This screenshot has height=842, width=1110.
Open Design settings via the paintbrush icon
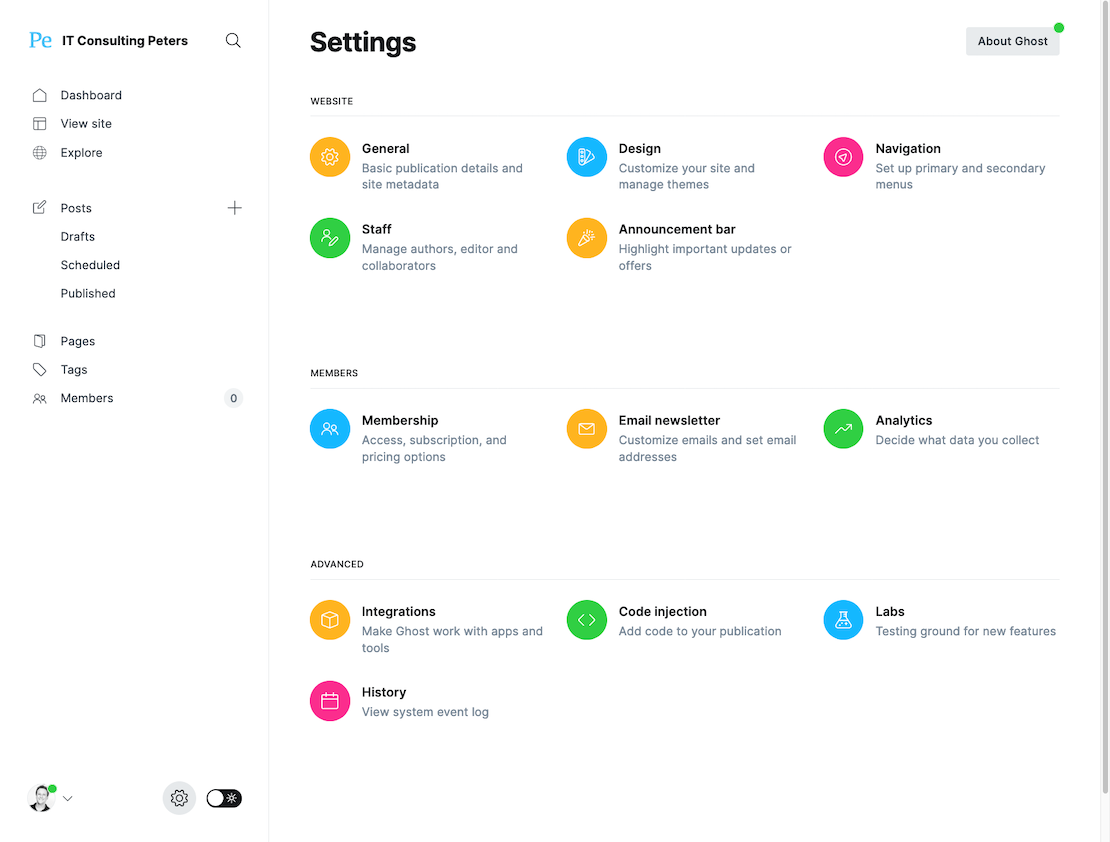pyautogui.click(x=586, y=157)
